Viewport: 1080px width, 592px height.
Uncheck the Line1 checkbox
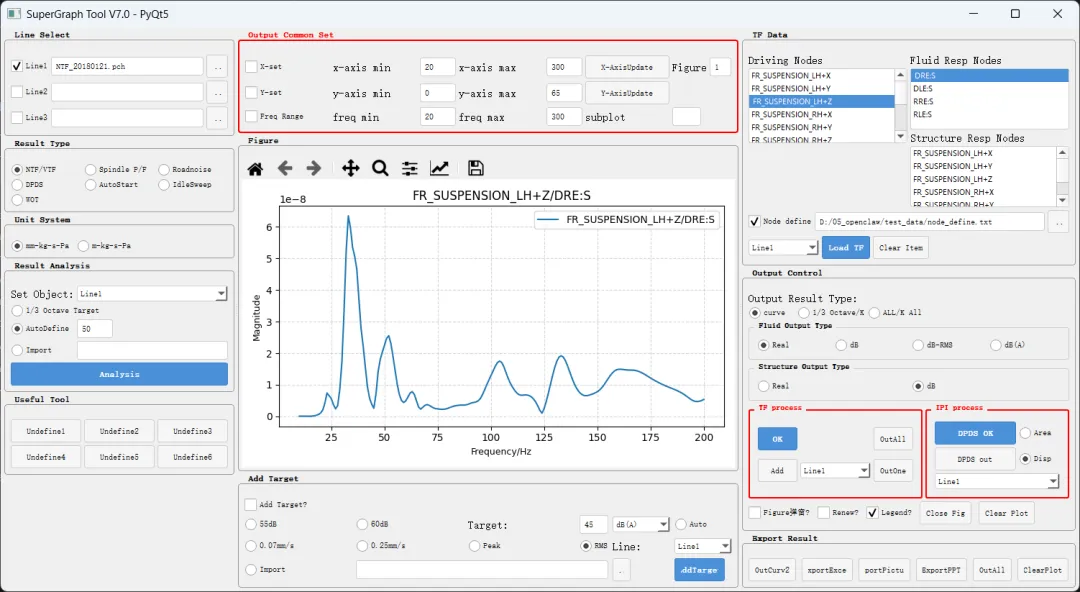[x=17, y=66]
